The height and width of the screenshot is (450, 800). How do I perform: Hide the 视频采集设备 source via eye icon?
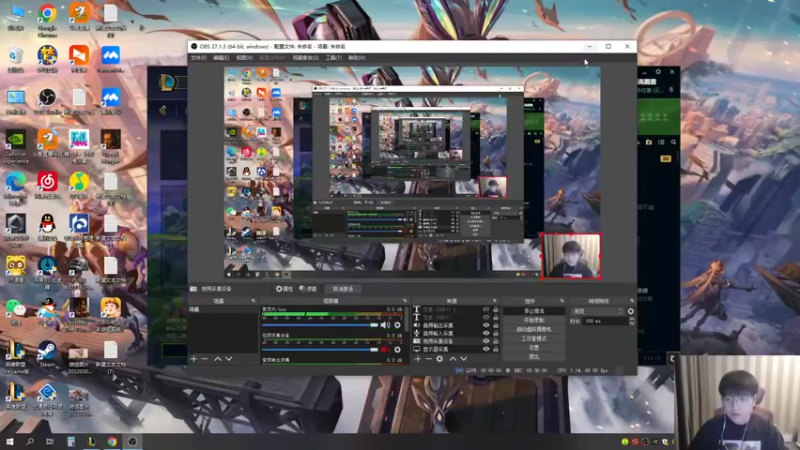[x=486, y=341]
